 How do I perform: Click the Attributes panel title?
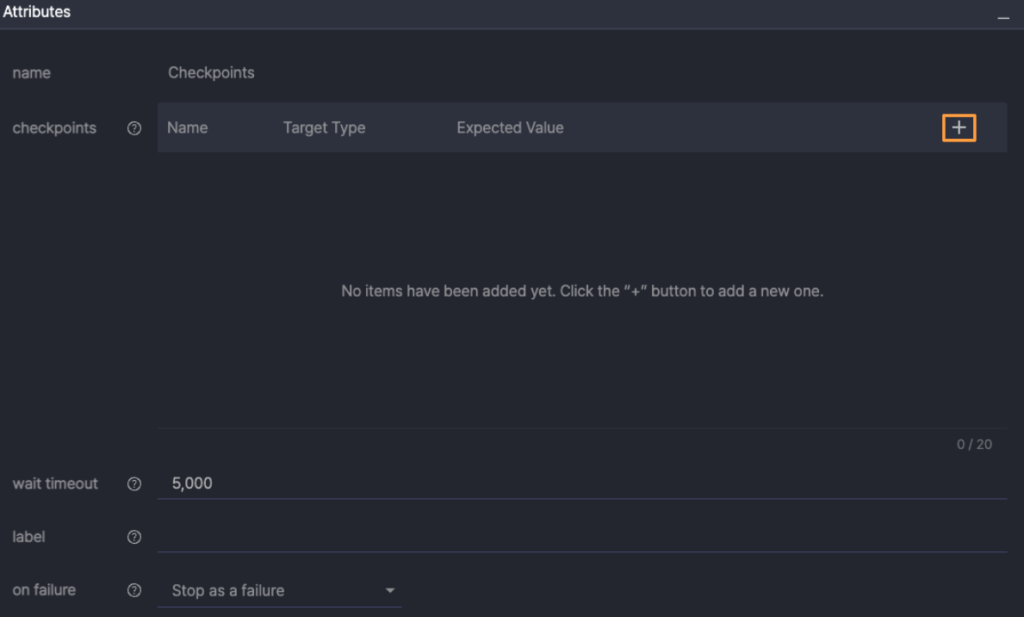[x=37, y=12]
